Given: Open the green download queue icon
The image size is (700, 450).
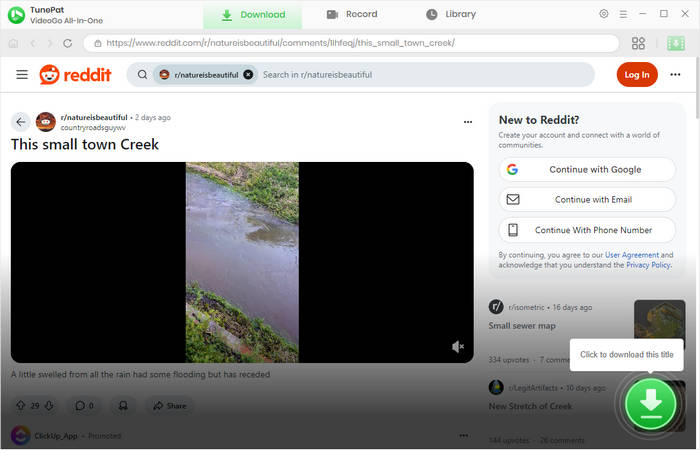Looking at the screenshot, I should pyautogui.click(x=675, y=43).
